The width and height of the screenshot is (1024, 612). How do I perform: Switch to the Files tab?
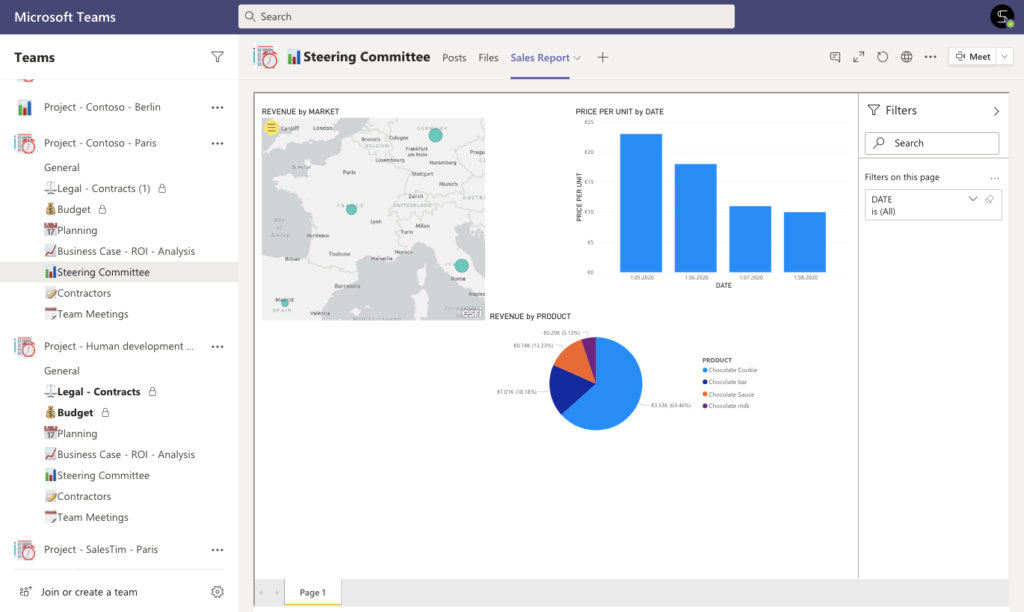pos(488,57)
